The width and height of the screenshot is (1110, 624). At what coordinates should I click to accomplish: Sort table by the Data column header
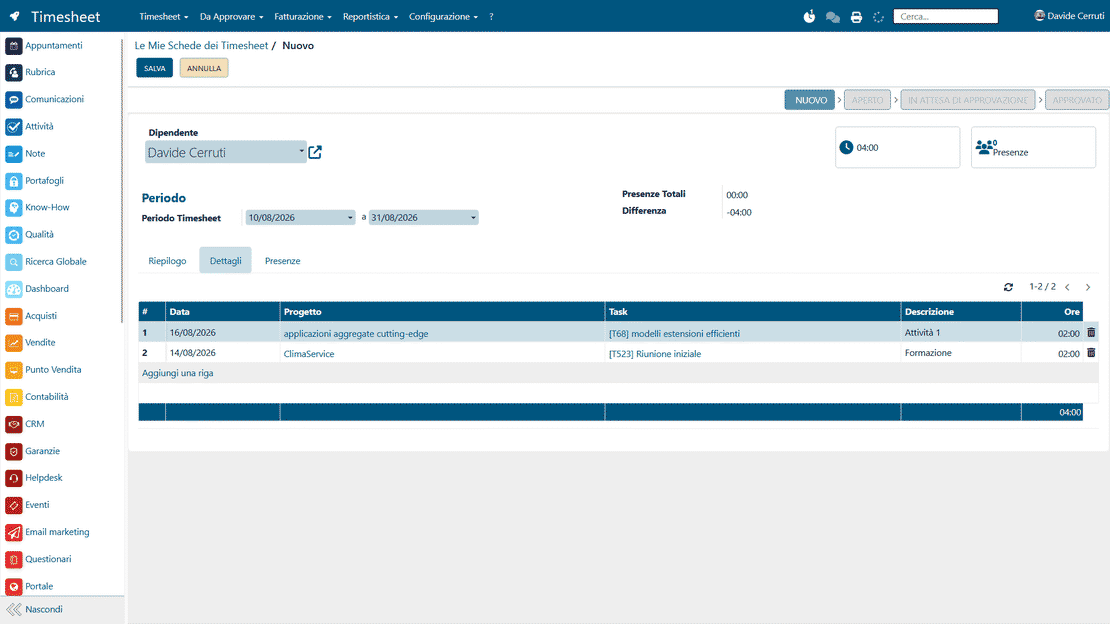222,312
